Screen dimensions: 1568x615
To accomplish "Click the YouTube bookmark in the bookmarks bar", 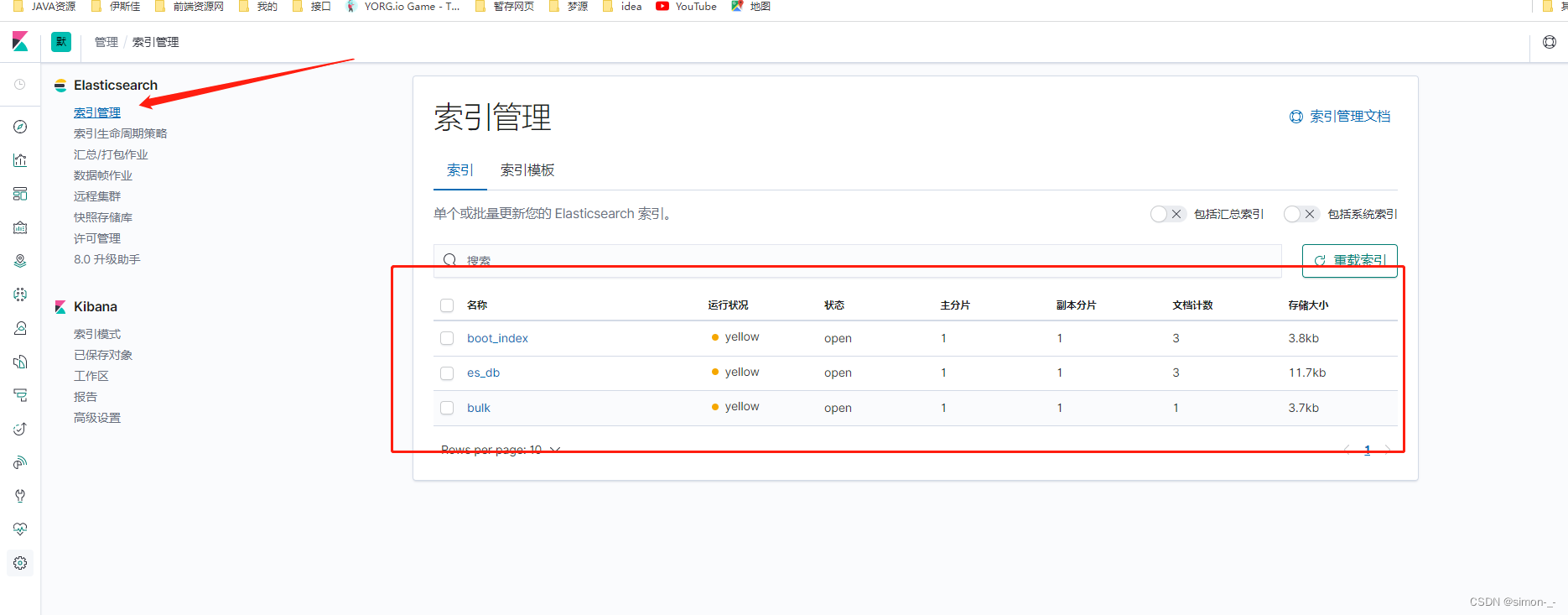I will point(686,6).
